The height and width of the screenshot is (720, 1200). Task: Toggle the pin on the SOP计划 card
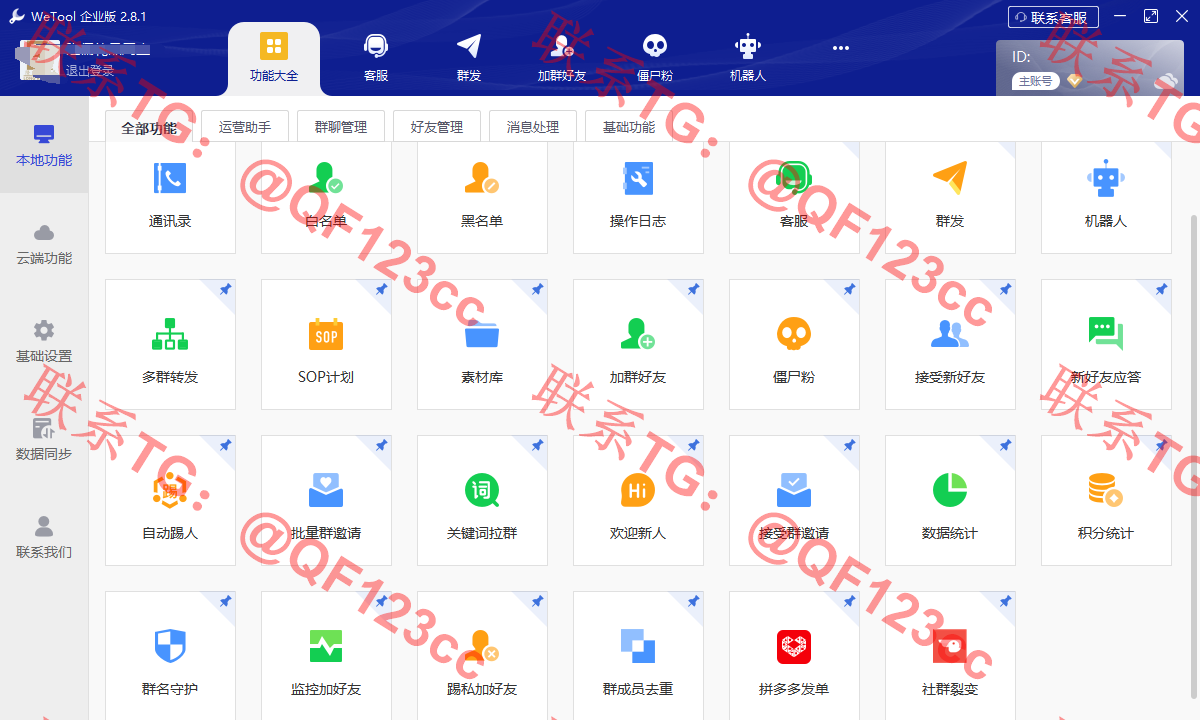pyautogui.click(x=381, y=289)
